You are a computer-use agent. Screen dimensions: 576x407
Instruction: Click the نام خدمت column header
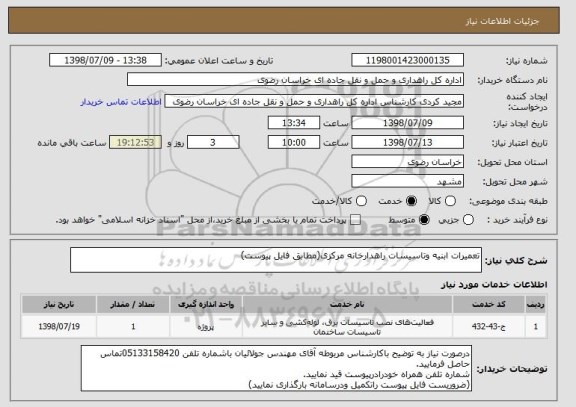pyautogui.click(x=347, y=305)
